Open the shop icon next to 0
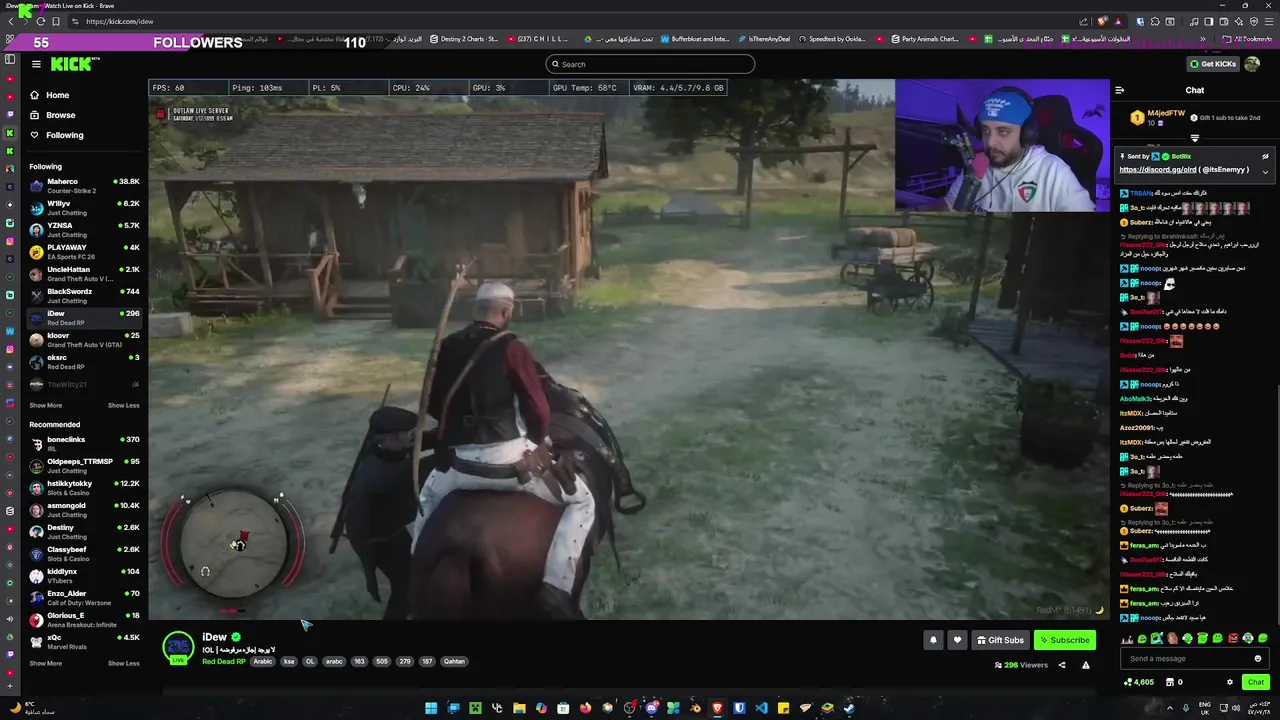 (1169, 682)
